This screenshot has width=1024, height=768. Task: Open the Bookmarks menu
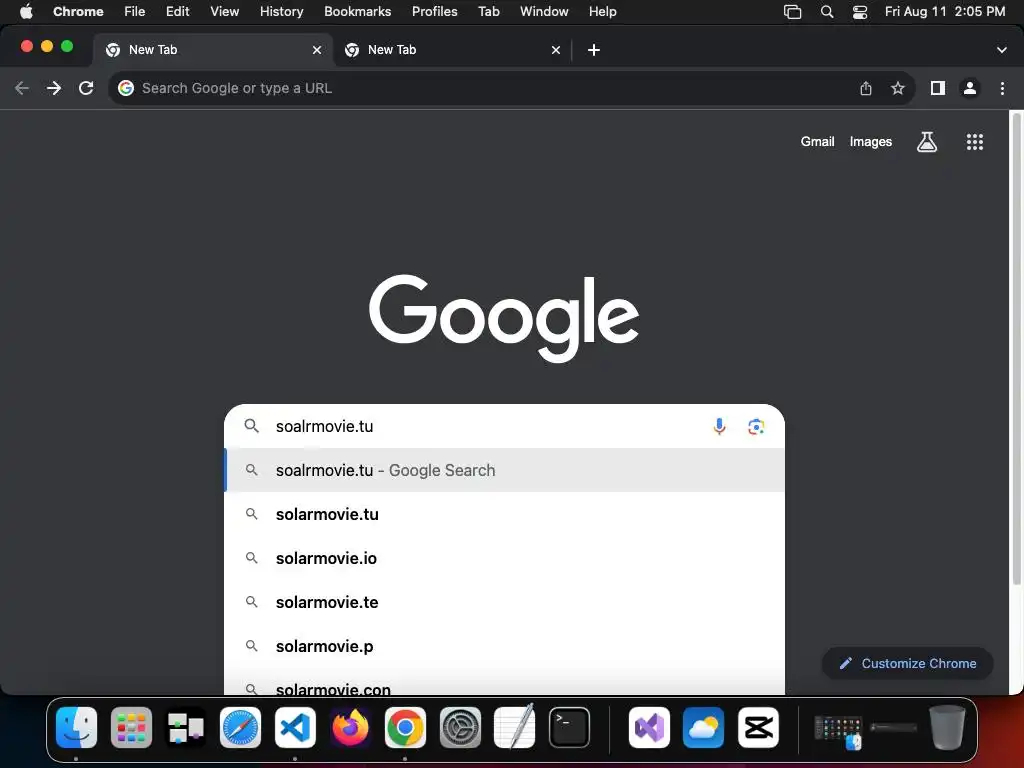357,12
